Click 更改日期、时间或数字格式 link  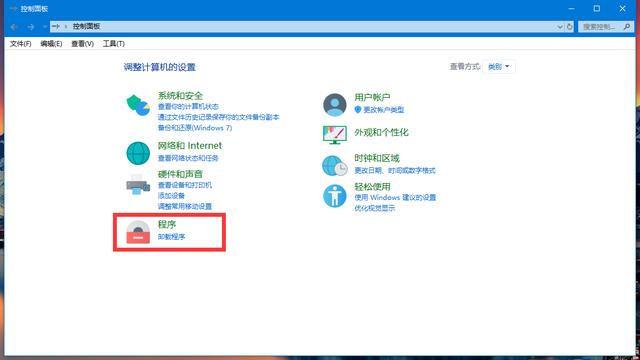(395, 170)
